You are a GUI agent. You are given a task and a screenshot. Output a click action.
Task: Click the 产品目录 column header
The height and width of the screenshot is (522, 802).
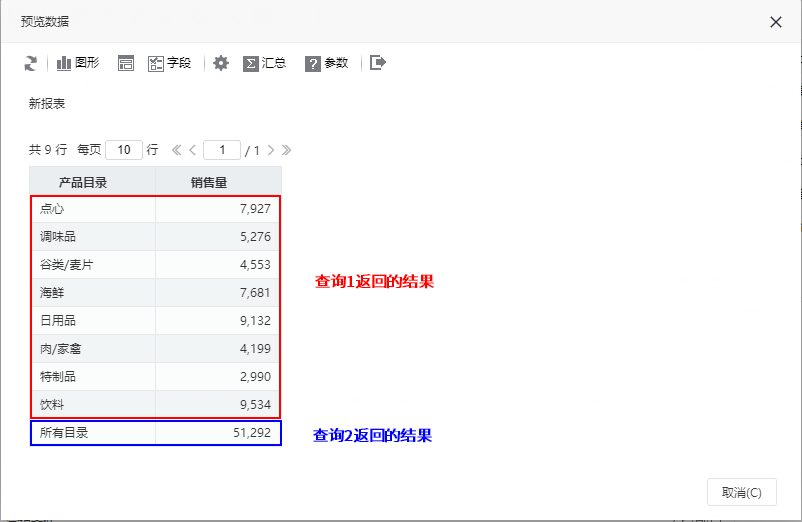click(93, 182)
